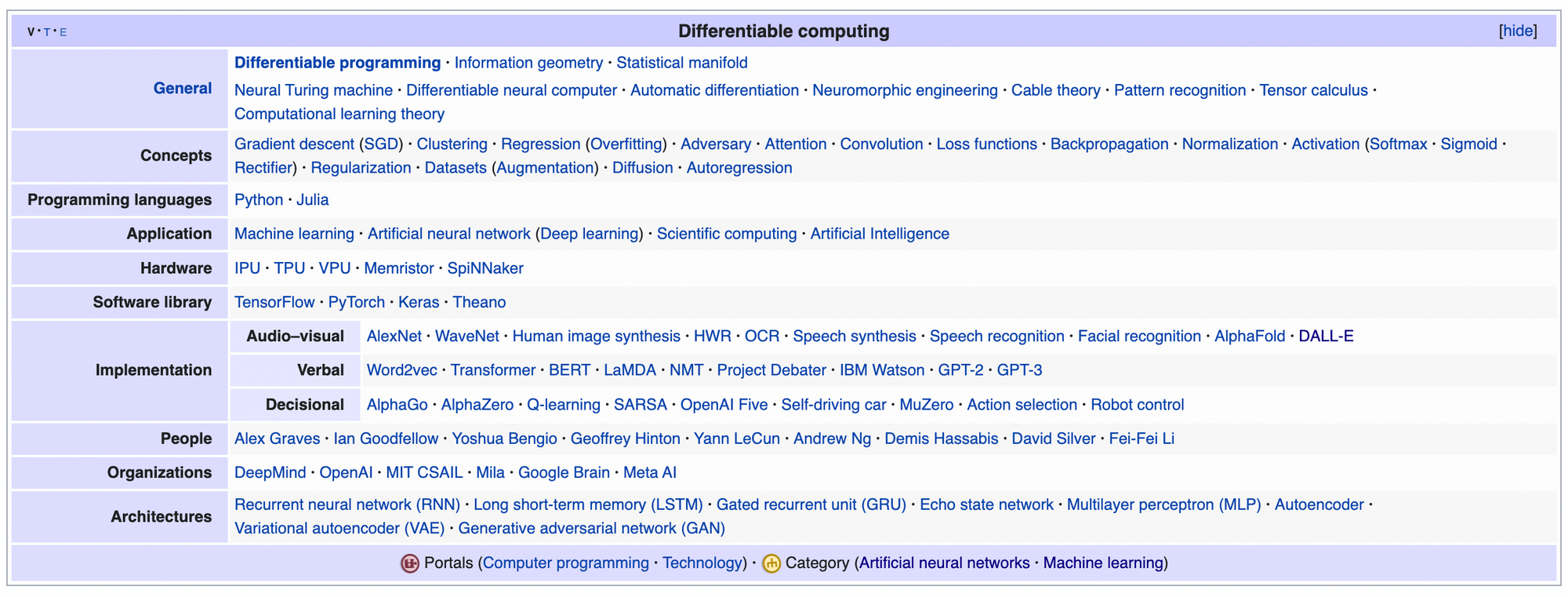Open the General row heading link
This screenshot has width=1568, height=597.
tap(182, 89)
